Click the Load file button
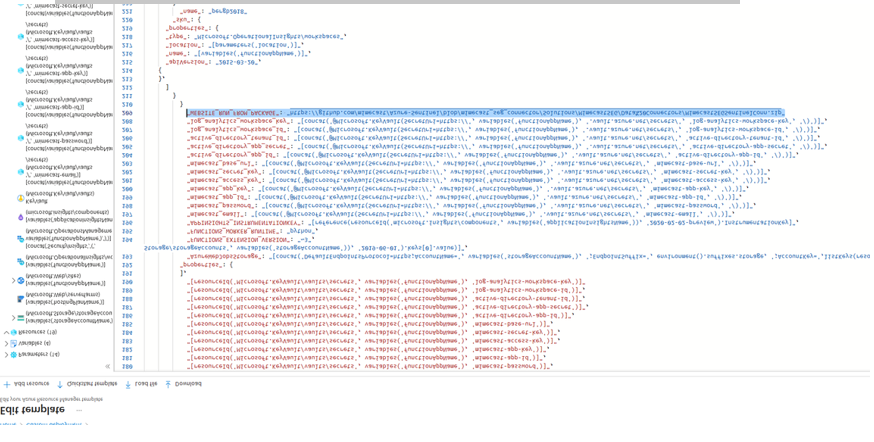 point(140,384)
